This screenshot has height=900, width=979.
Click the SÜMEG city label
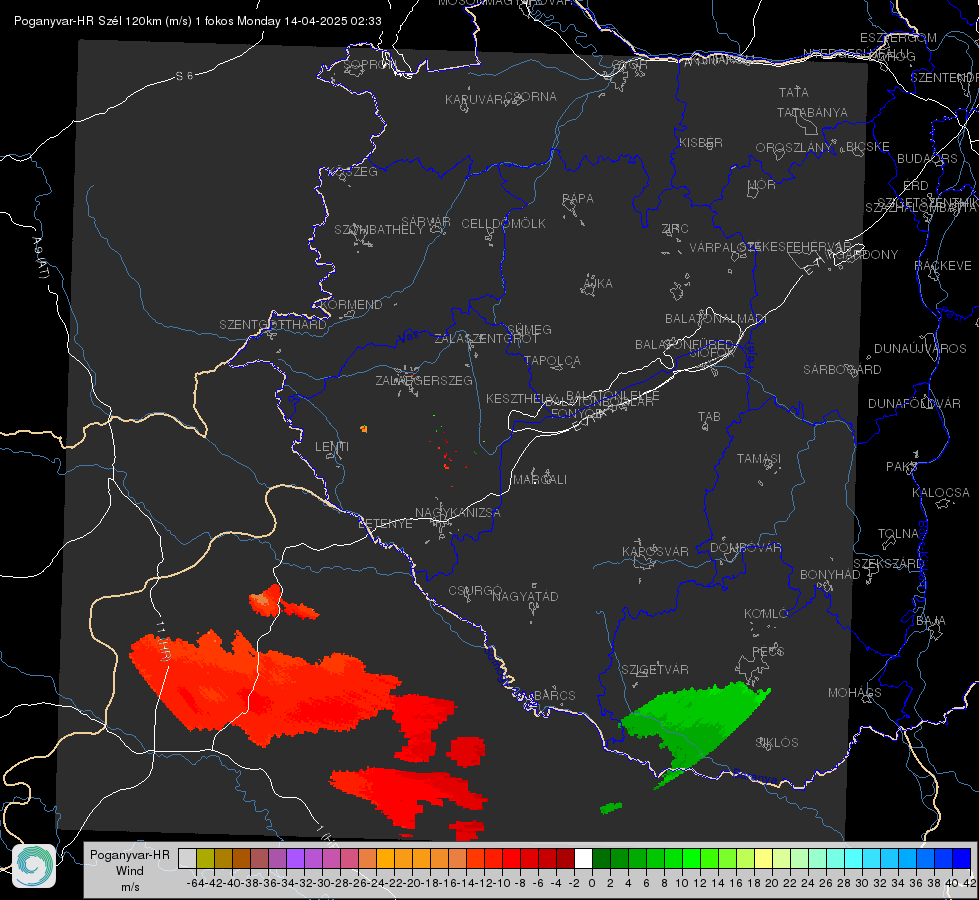click(x=529, y=330)
